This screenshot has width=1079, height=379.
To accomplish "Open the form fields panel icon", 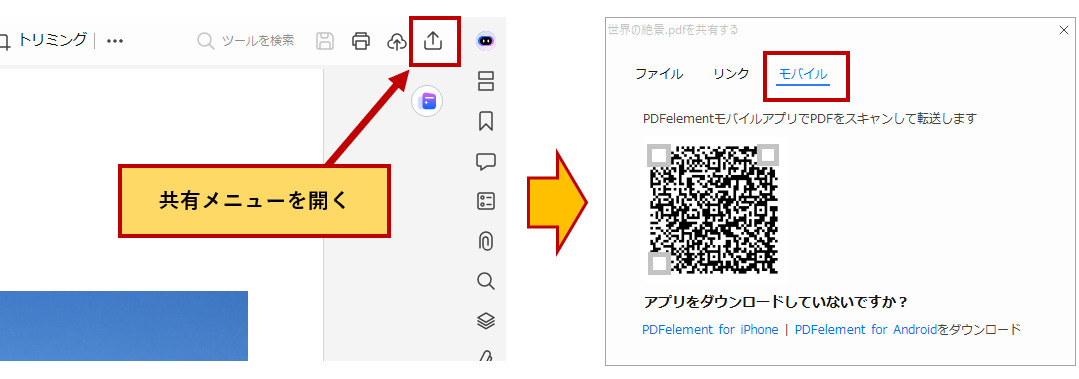I will [486, 201].
